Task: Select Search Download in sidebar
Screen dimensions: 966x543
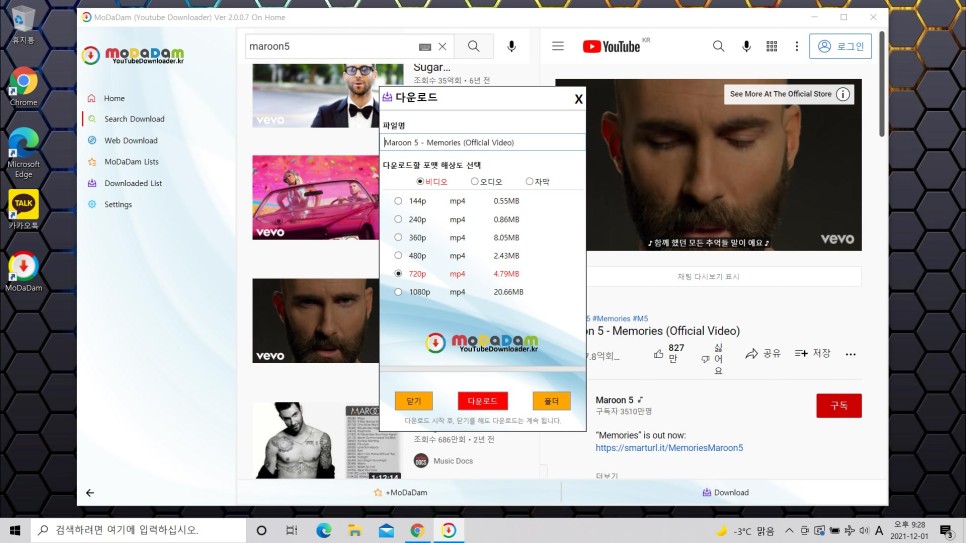Action: tap(134, 119)
